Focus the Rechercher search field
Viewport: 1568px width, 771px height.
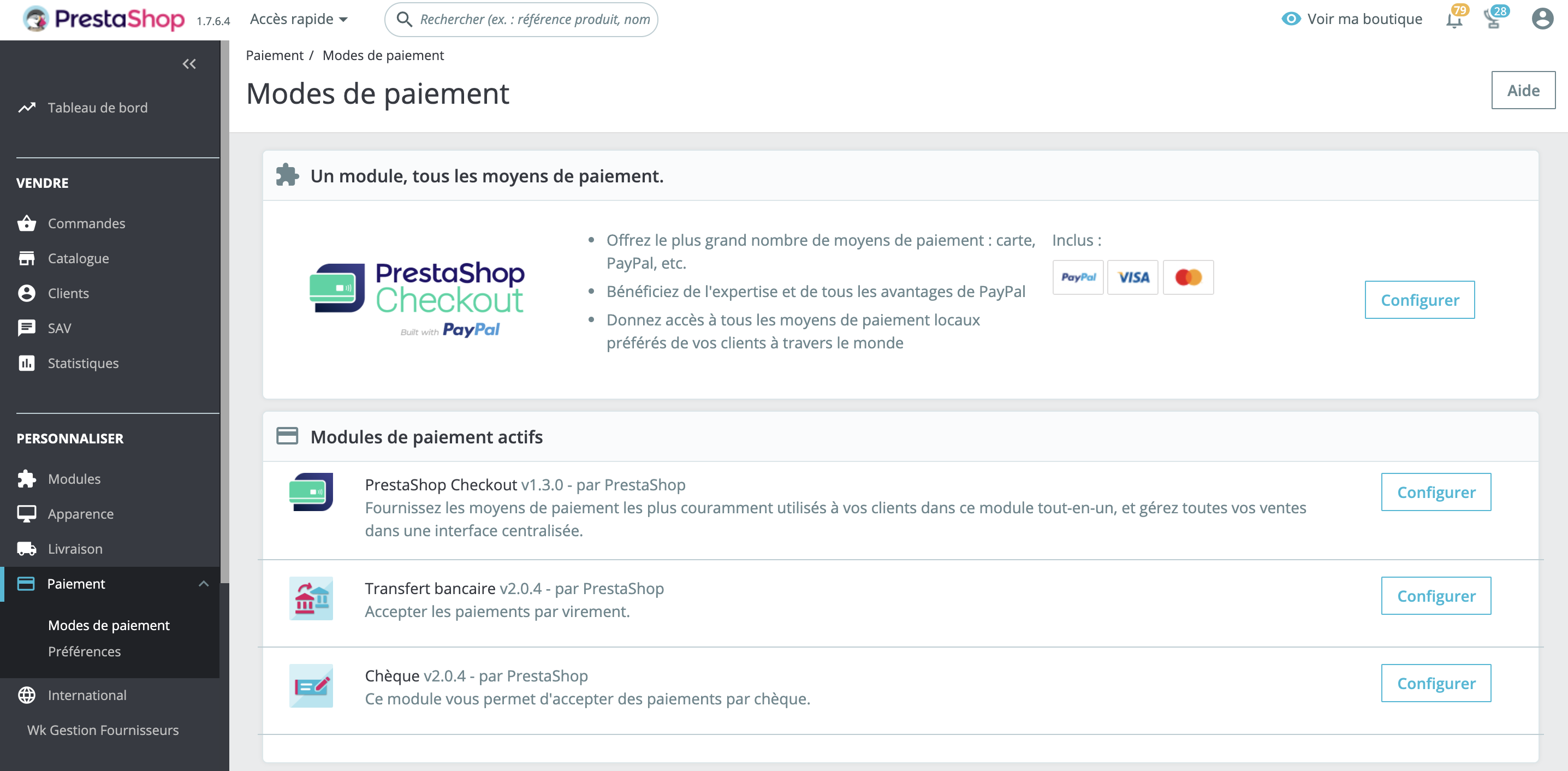521,20
